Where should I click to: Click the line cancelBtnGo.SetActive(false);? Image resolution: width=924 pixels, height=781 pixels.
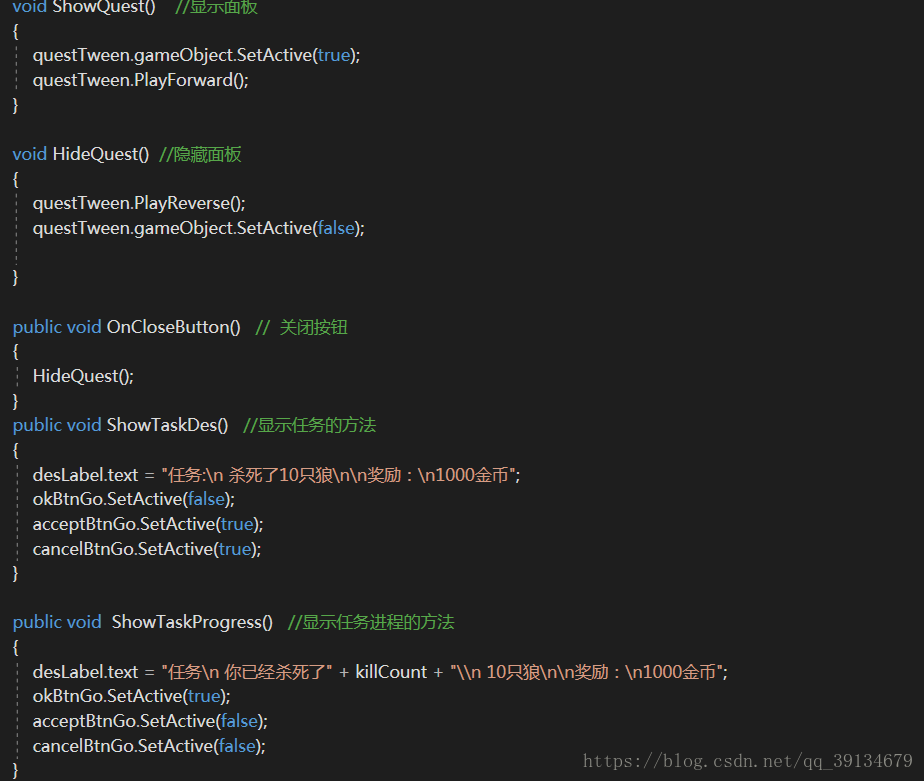pyautogui.click(x=149, y=746)
